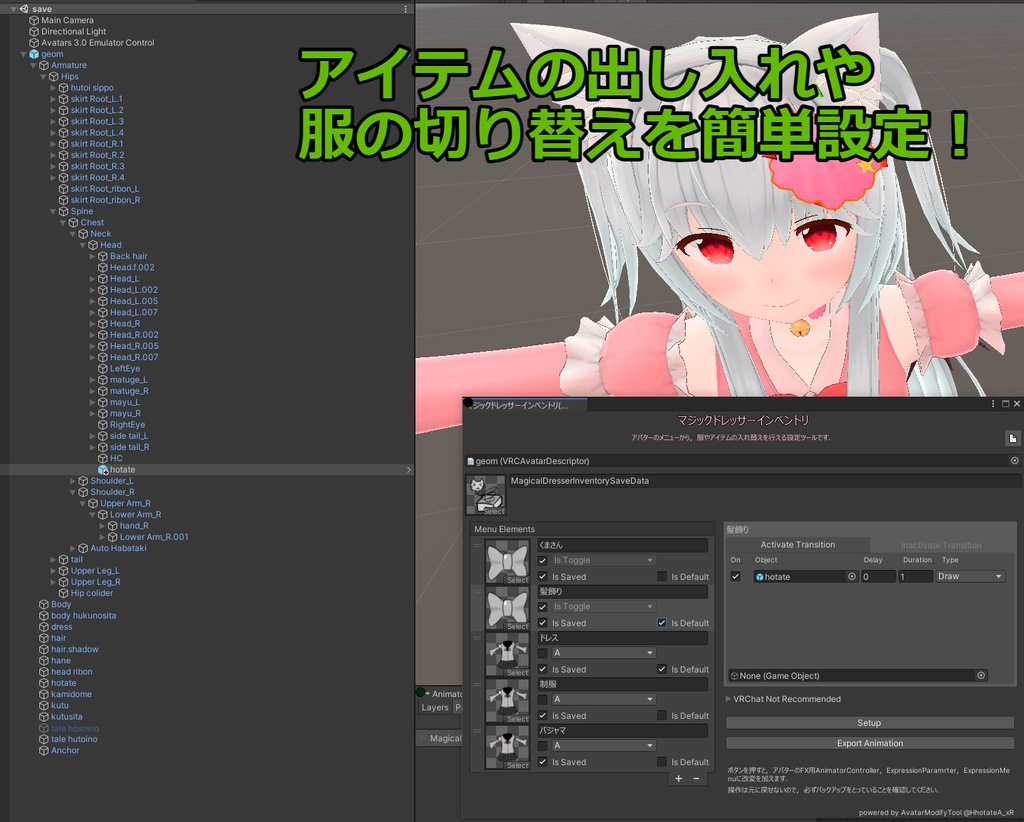Grab the reorder handle of くまさん element

(x=477, y=545)
